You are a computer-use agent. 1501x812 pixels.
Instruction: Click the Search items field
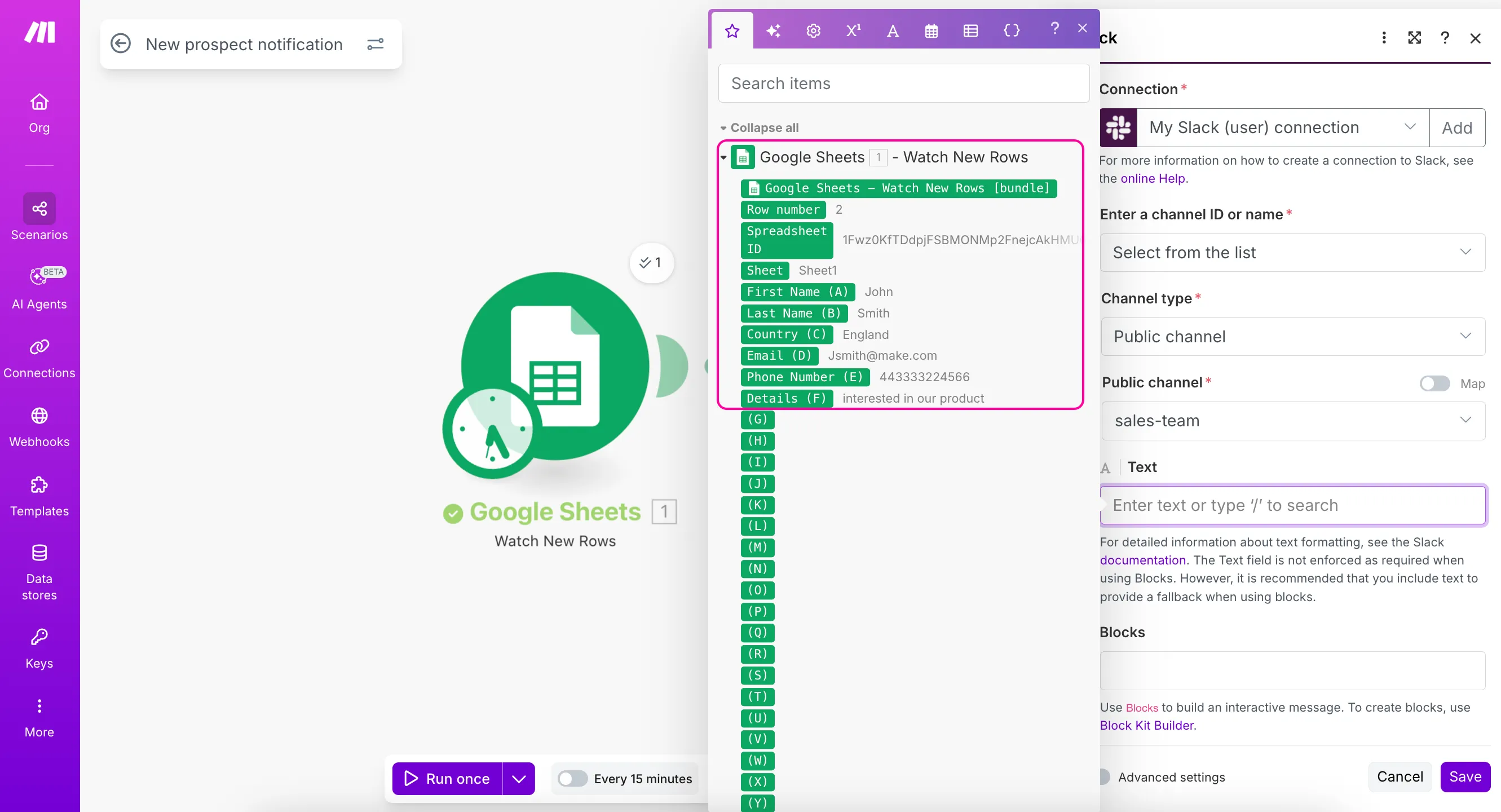point(903,83)
